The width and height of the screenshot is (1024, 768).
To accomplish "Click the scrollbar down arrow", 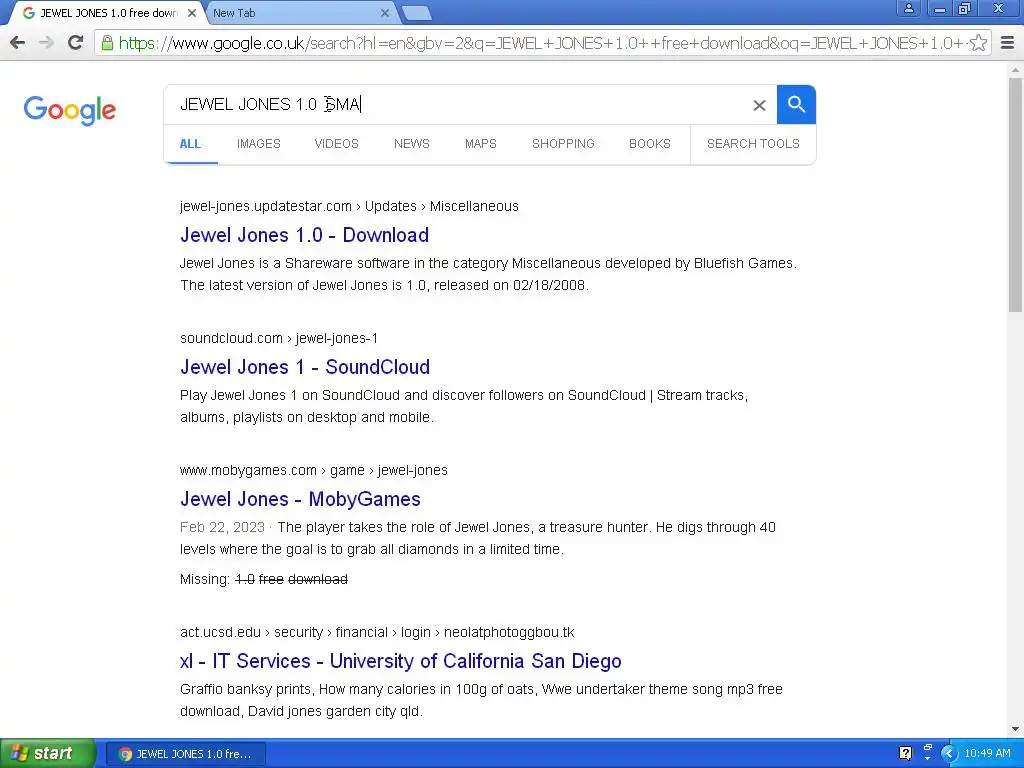I will click(x=1016, y=729).
